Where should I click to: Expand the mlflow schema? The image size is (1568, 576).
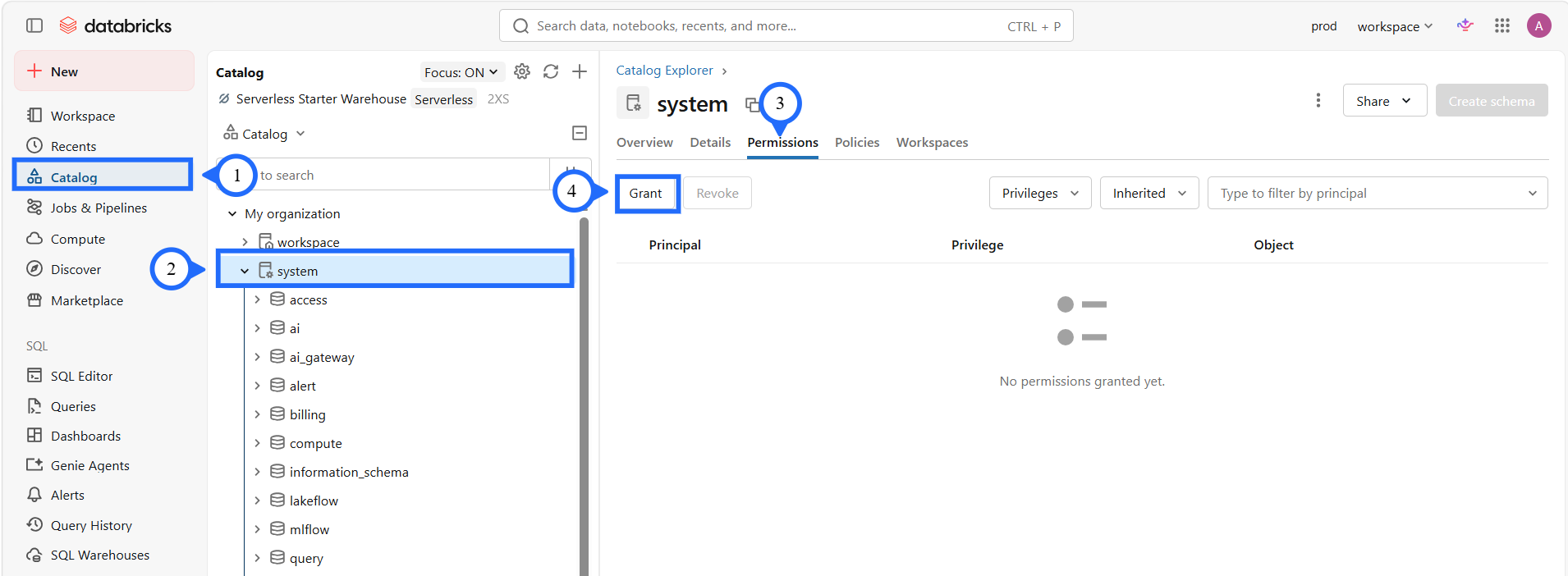click(x=257, y=529)
